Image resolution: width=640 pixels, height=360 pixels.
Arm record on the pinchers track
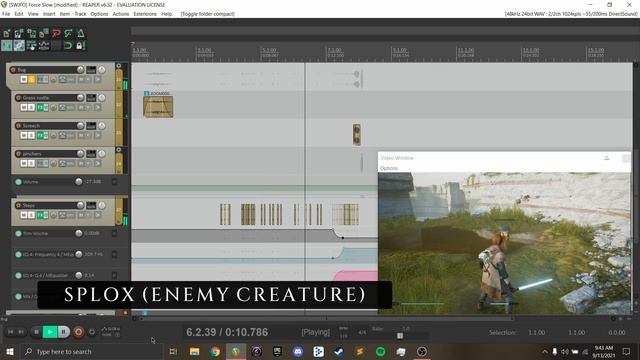18,154
